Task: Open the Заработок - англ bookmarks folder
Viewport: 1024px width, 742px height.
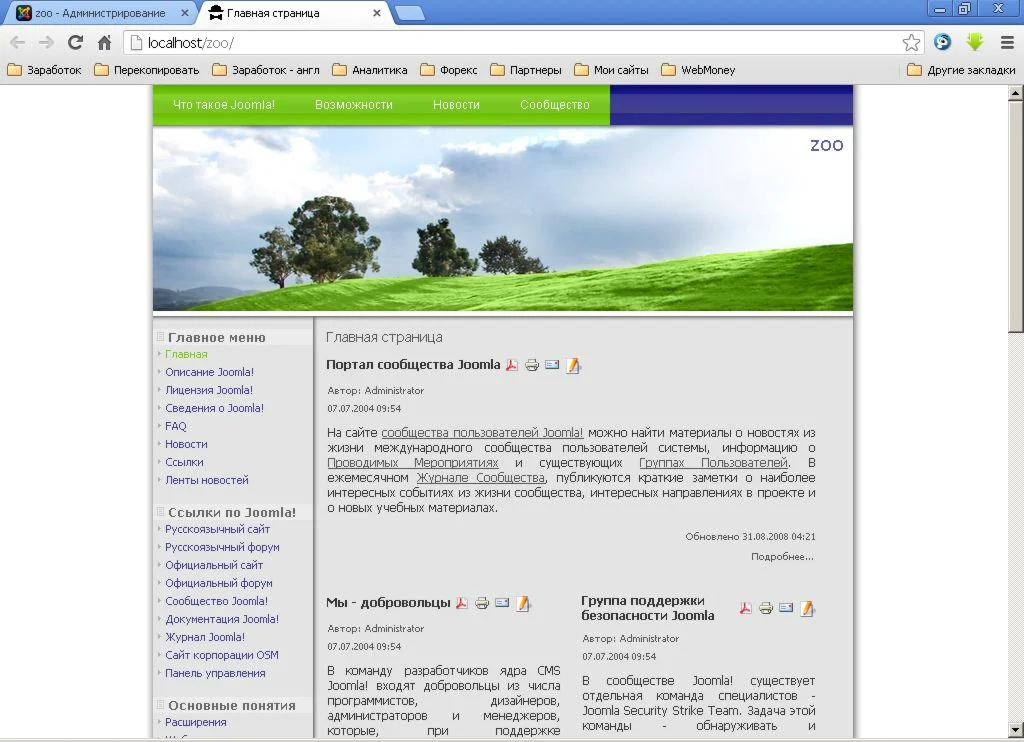Action: (x=266, y=70)
